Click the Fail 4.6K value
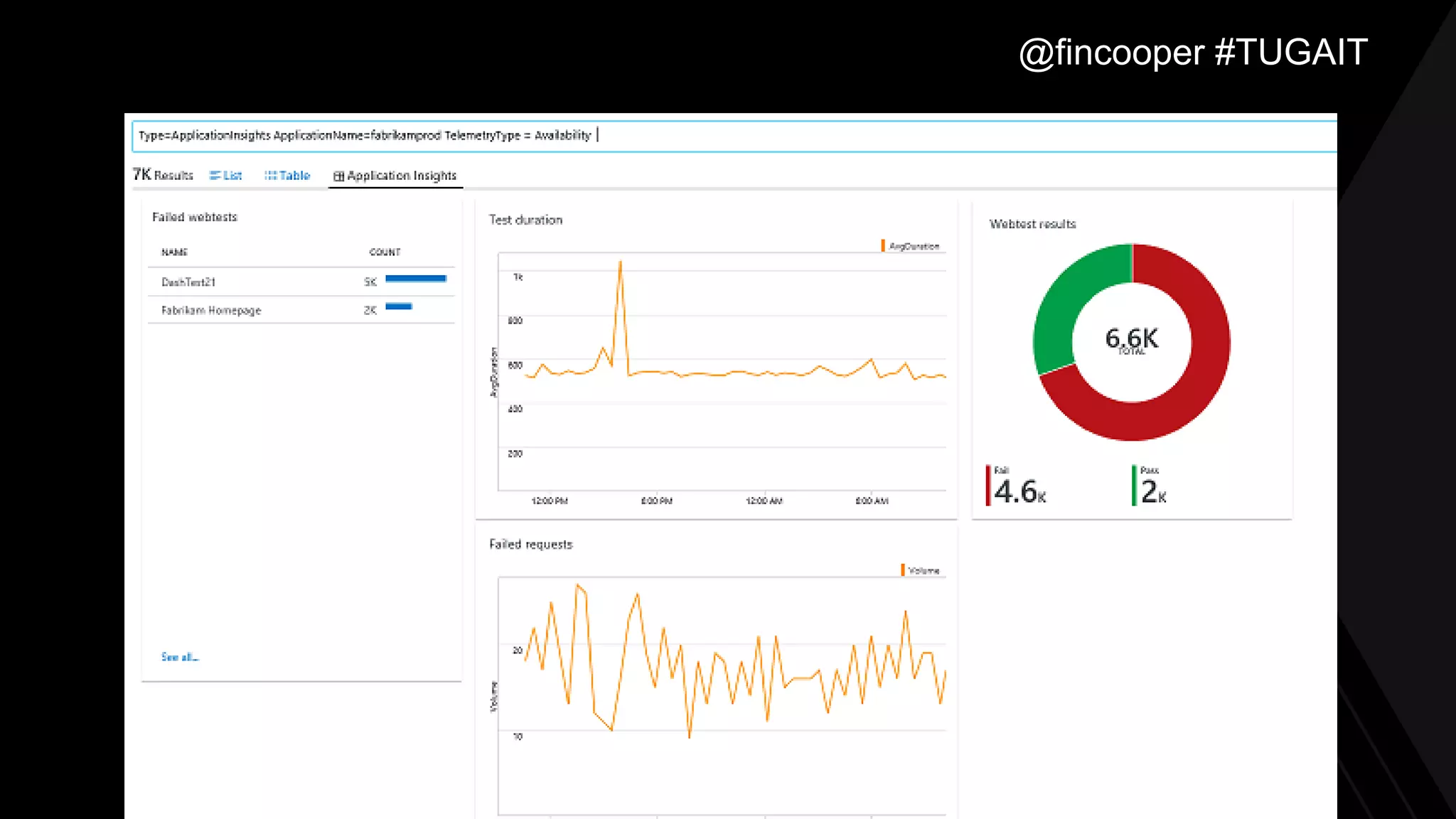Image resolution: width=1456 pixels, height=819 pixels. [1019, 491]
